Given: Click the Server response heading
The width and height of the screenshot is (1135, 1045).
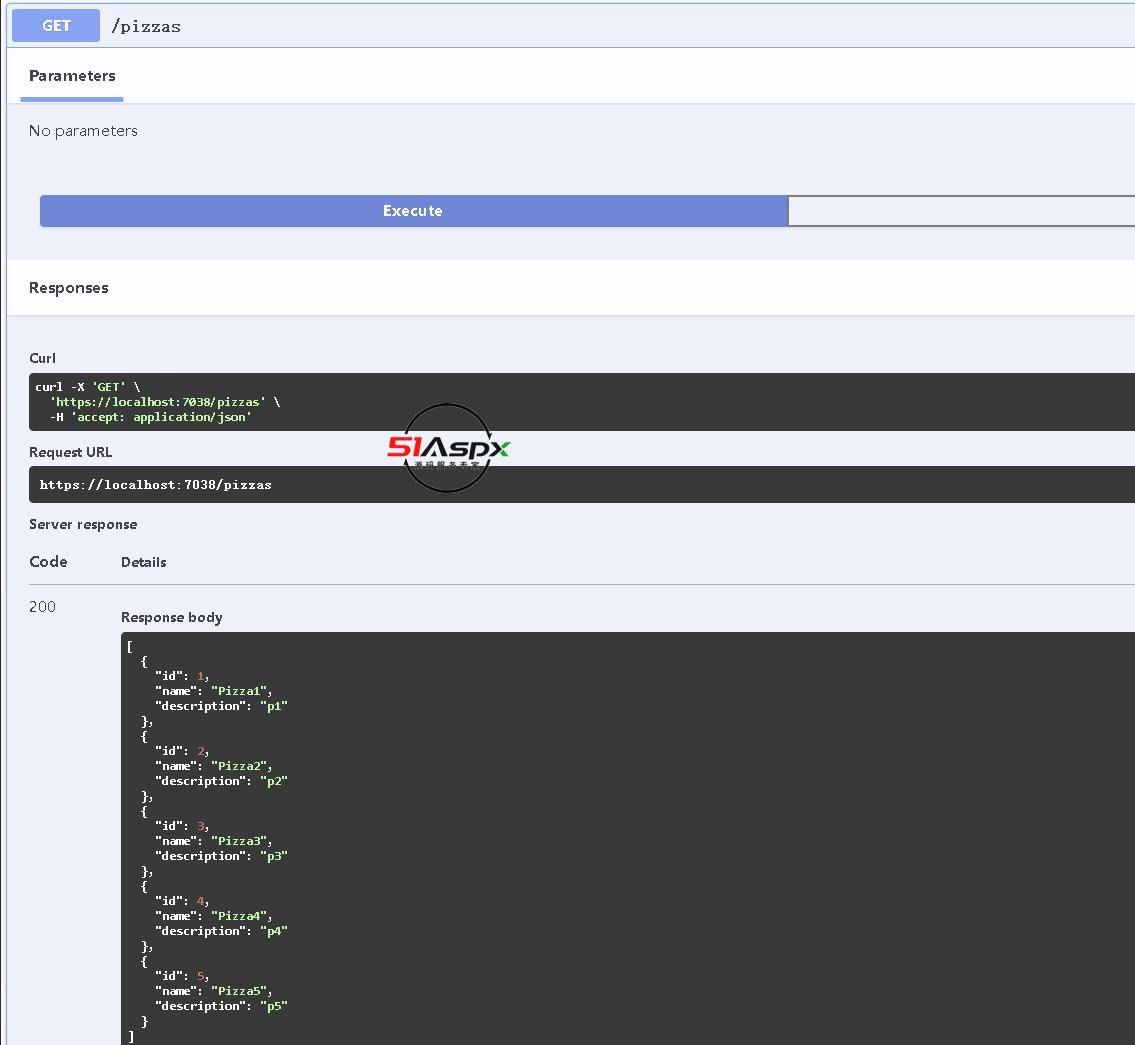Looking at the screenshot, I should pyautogui.click(x=83, y=525).
